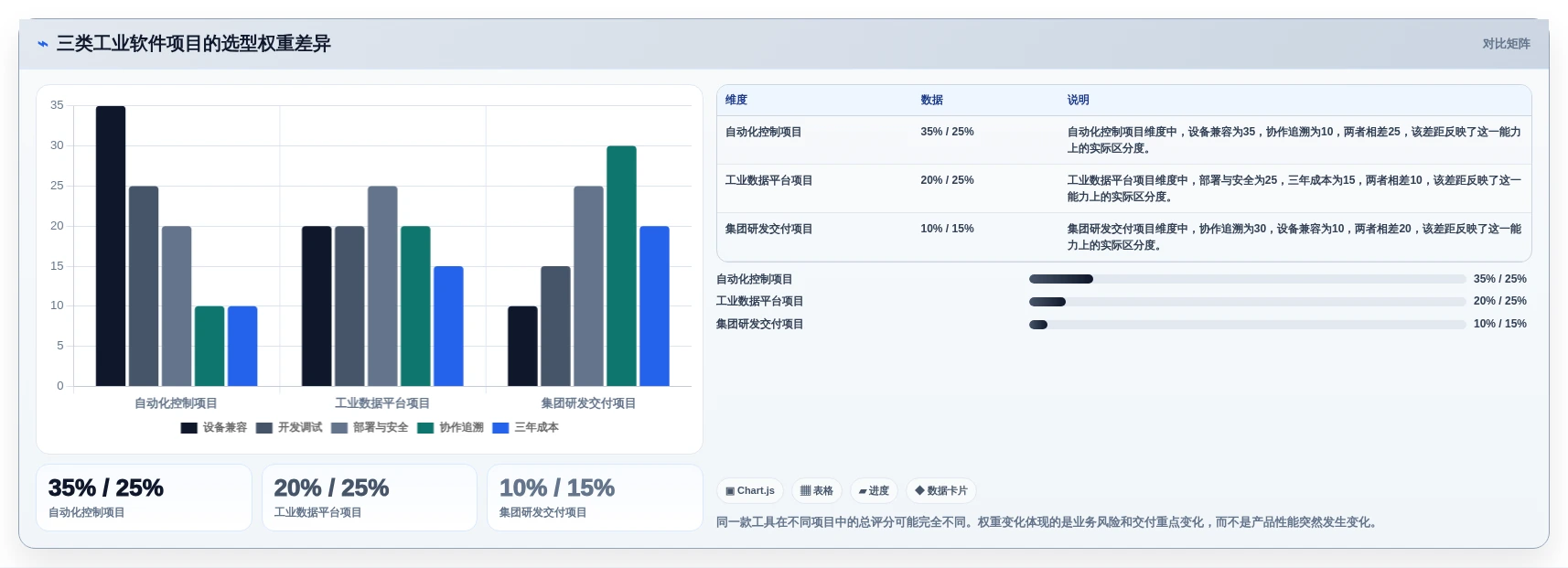Click the 集团研发交付项目 progress bar

tap(1247, 325)
